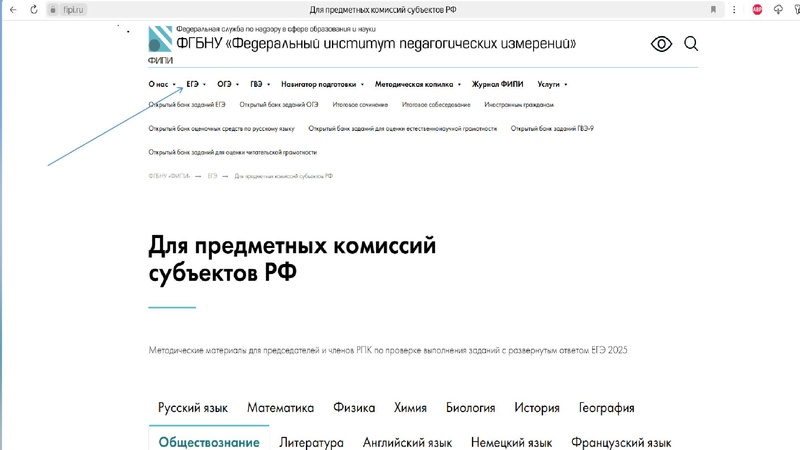The height and width of the screenshot is (450, 800).
Task: Select the "Русский язык" tab
Action: (193, 408)
